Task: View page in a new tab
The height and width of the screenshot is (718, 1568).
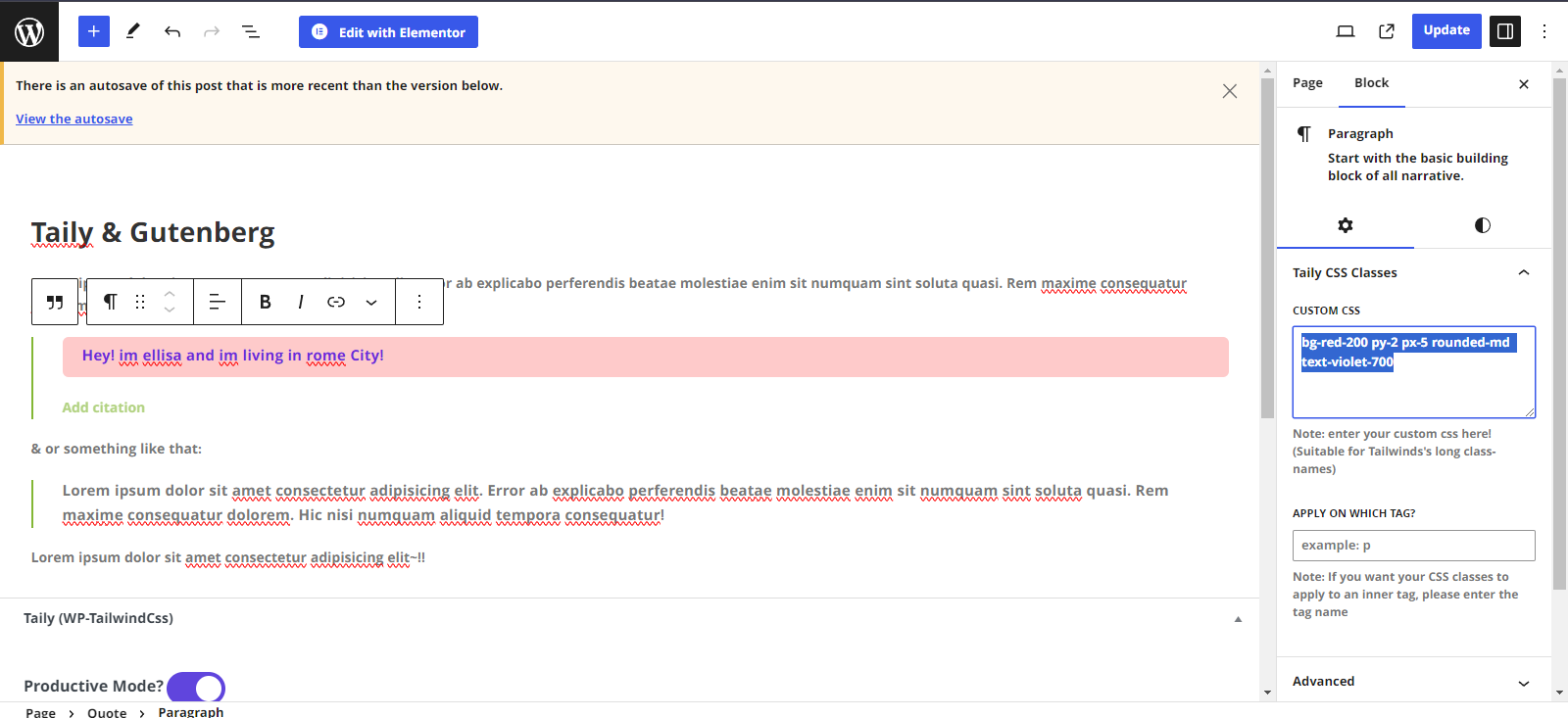Action: [1387, 31]
